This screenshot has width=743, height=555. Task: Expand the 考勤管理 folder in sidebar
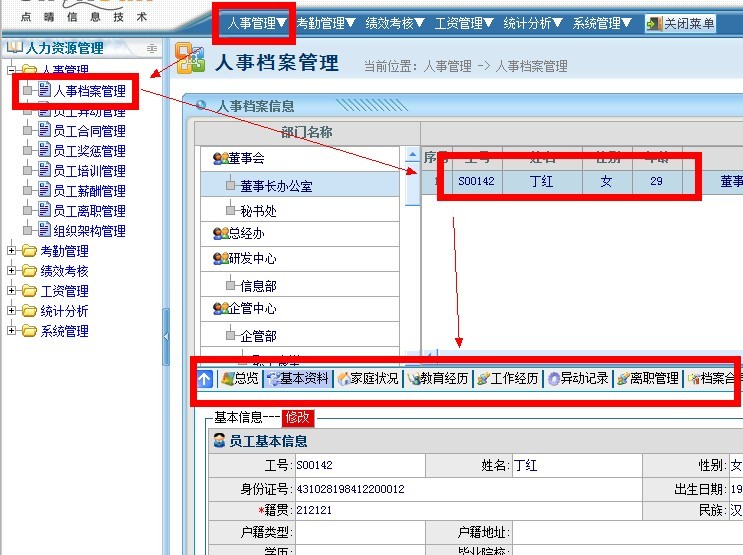tap(12, 251)
